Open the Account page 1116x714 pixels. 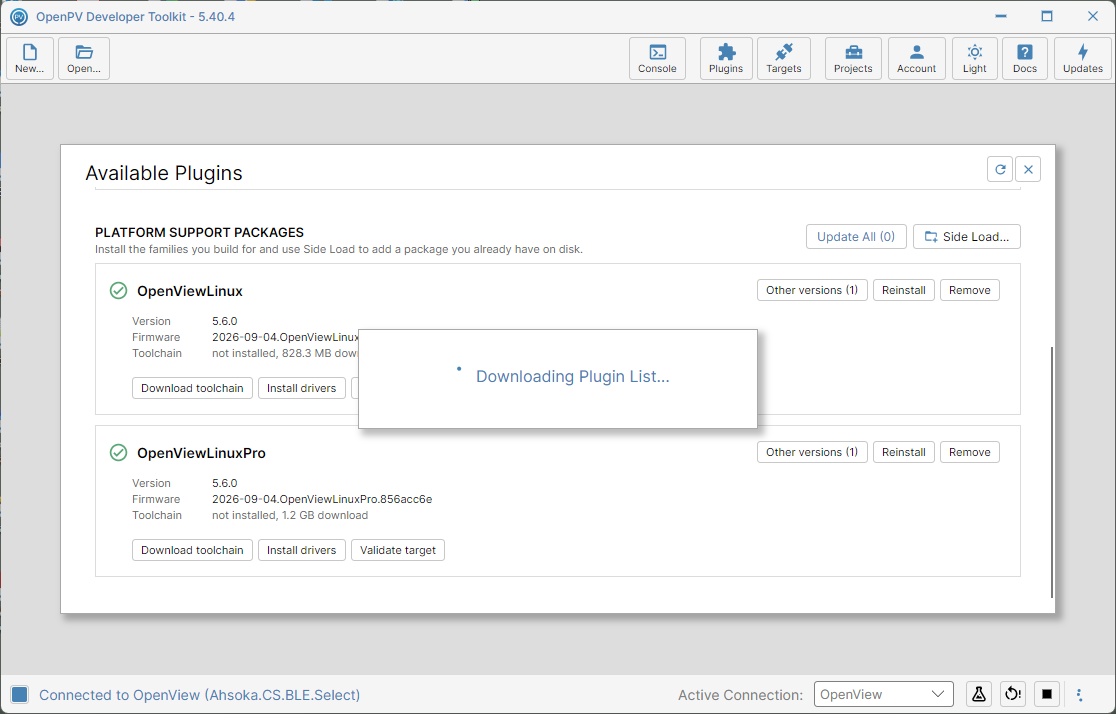(x=917, y=58)
